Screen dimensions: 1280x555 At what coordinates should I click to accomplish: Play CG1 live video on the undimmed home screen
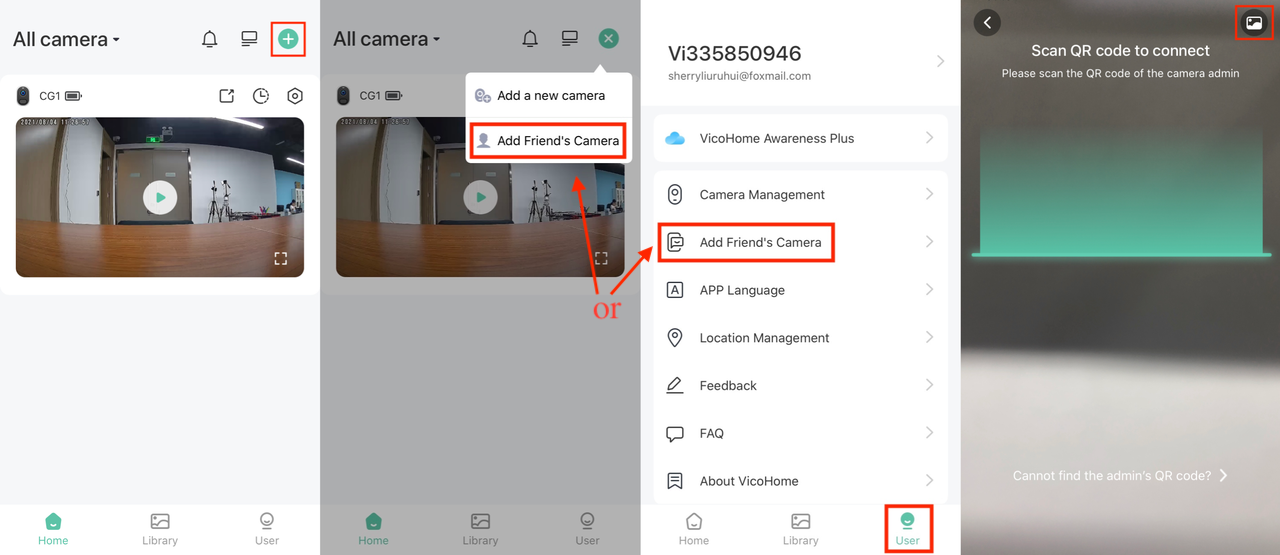click(160, 197)
